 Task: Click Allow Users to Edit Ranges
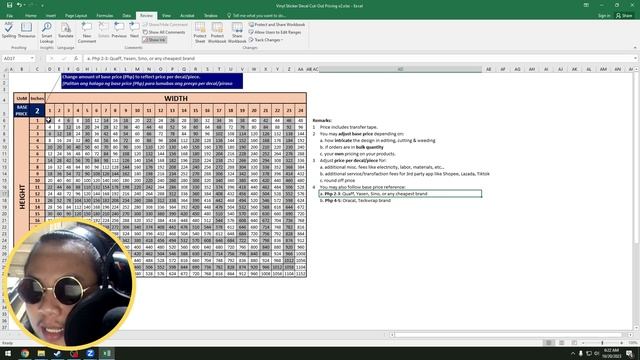(x=275, y=32)
